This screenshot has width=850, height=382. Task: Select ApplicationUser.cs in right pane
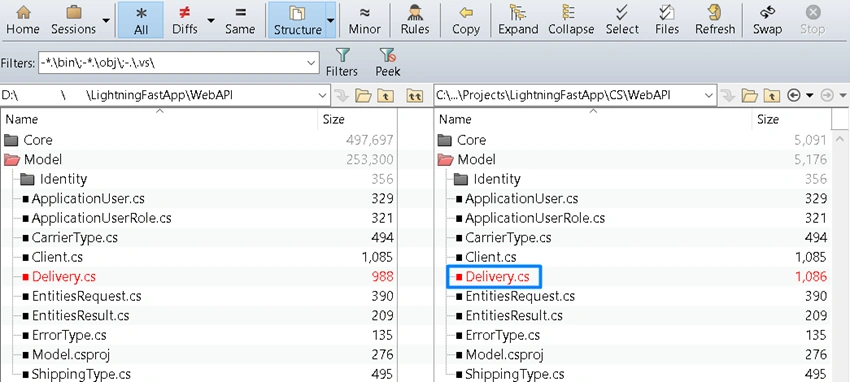521,199
